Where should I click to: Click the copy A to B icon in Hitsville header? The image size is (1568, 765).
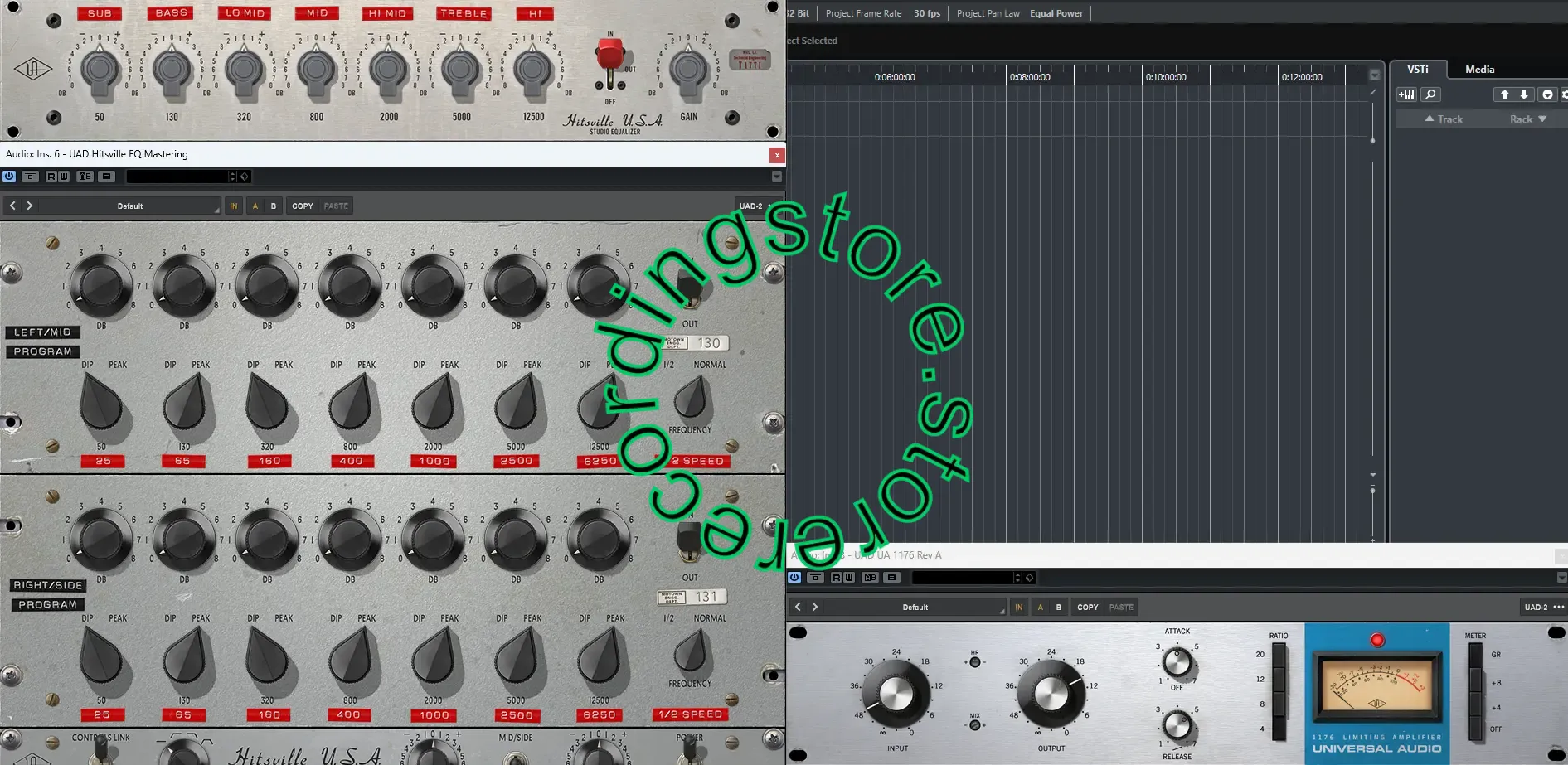pyautogui.click(x=106, y=177)
